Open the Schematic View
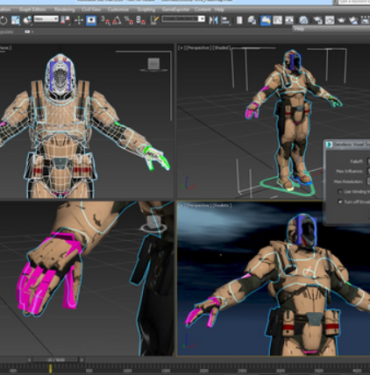The width and height of the screenshot is (370, 375). (289, 20)
